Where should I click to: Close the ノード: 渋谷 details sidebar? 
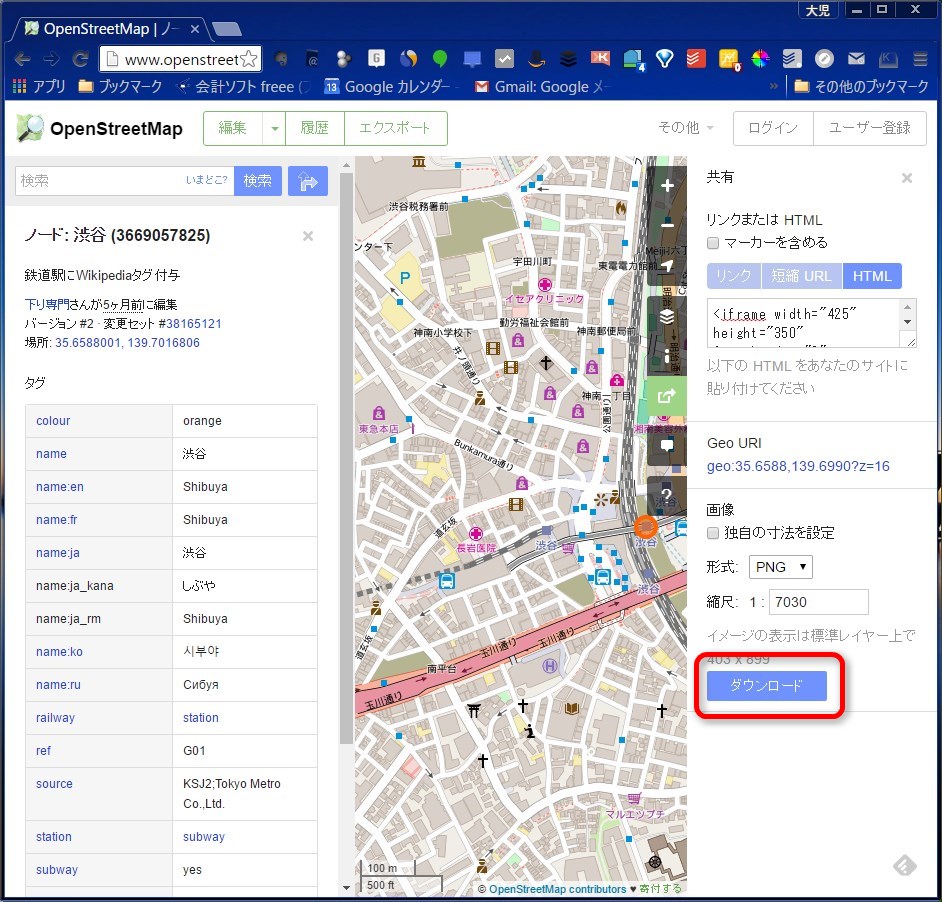[308, 236]
